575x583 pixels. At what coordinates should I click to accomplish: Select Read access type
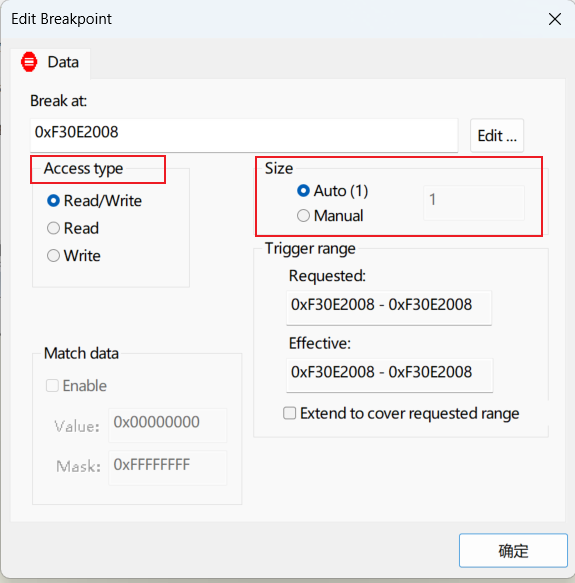click(73, 228)
